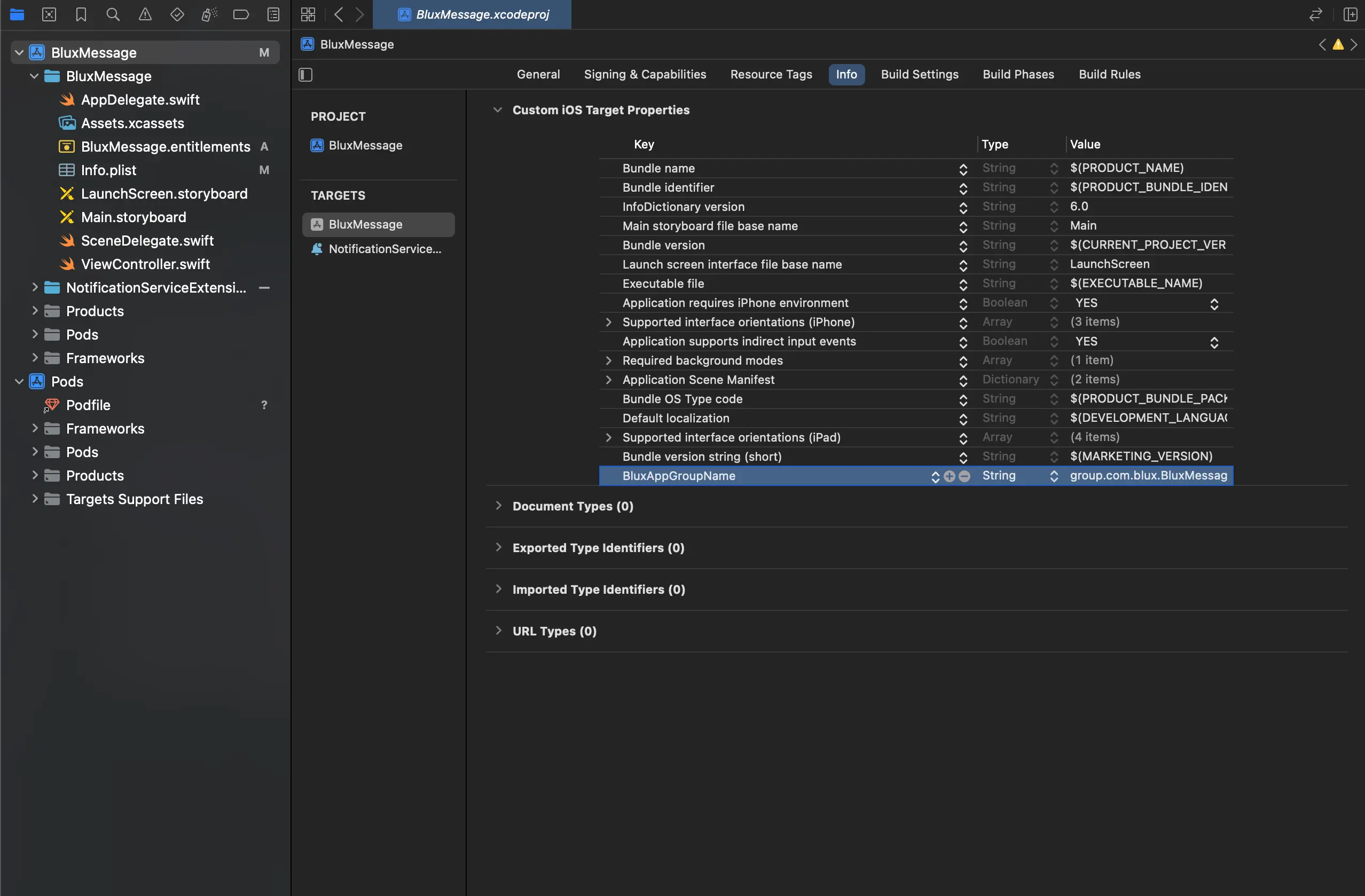
Task: Open the Issue navigator warning icon
Action: 145,14
